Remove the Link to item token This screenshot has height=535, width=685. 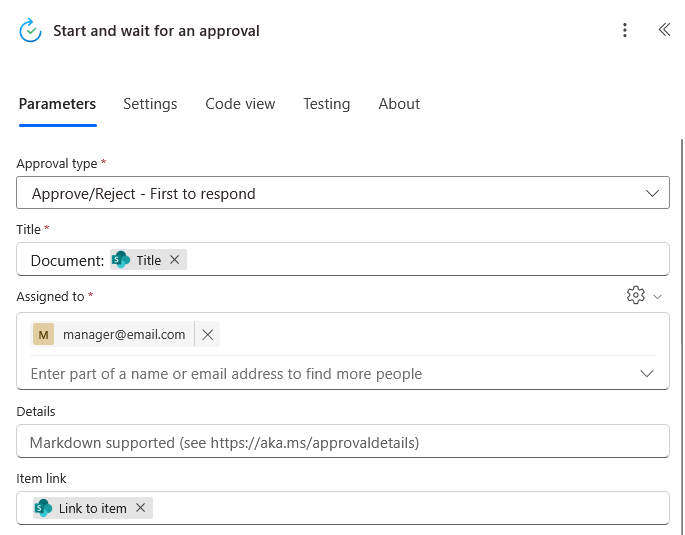(x=140, y=507)
